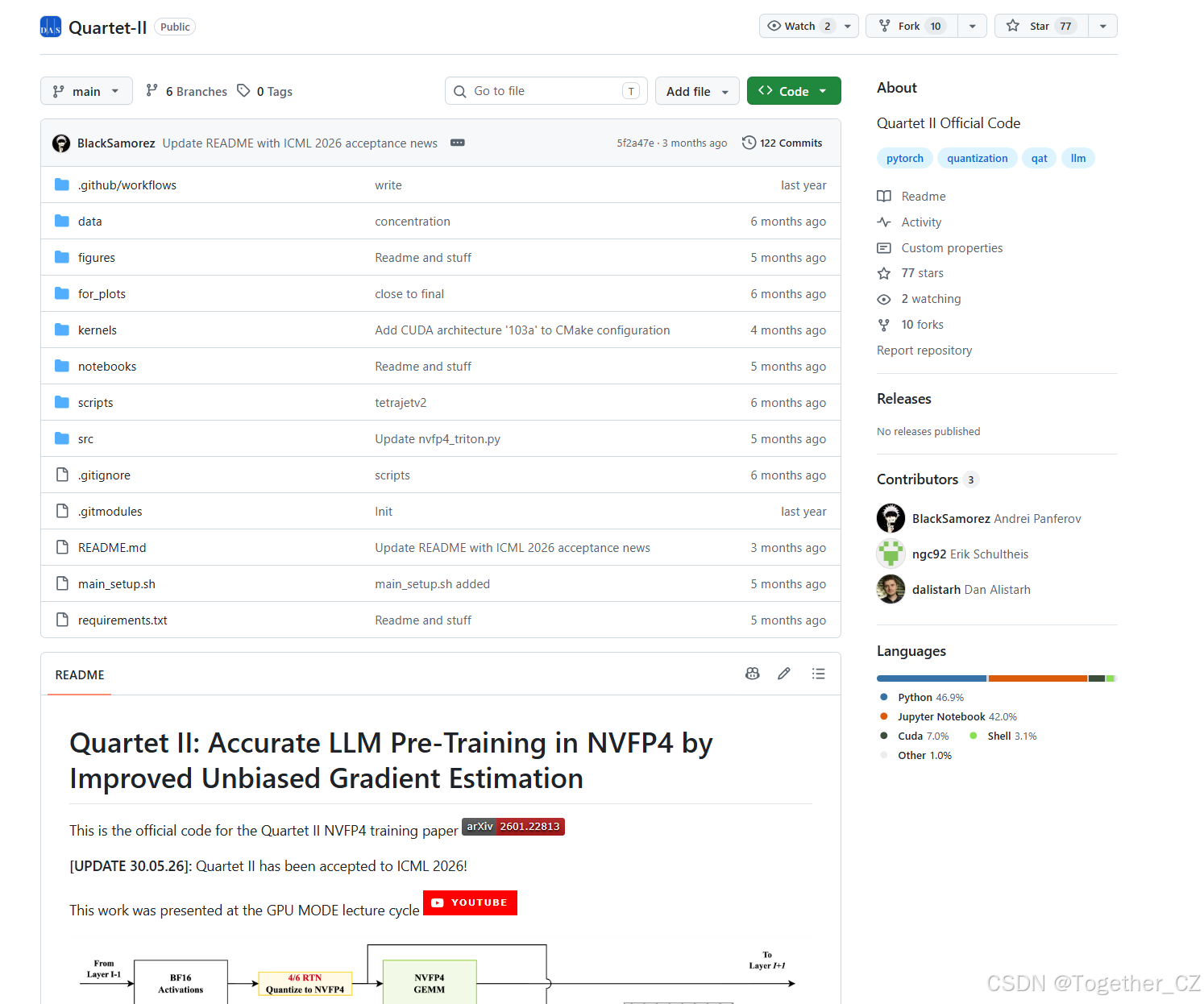
Task: Click the README.md file icon
Action: pos(62,547)
